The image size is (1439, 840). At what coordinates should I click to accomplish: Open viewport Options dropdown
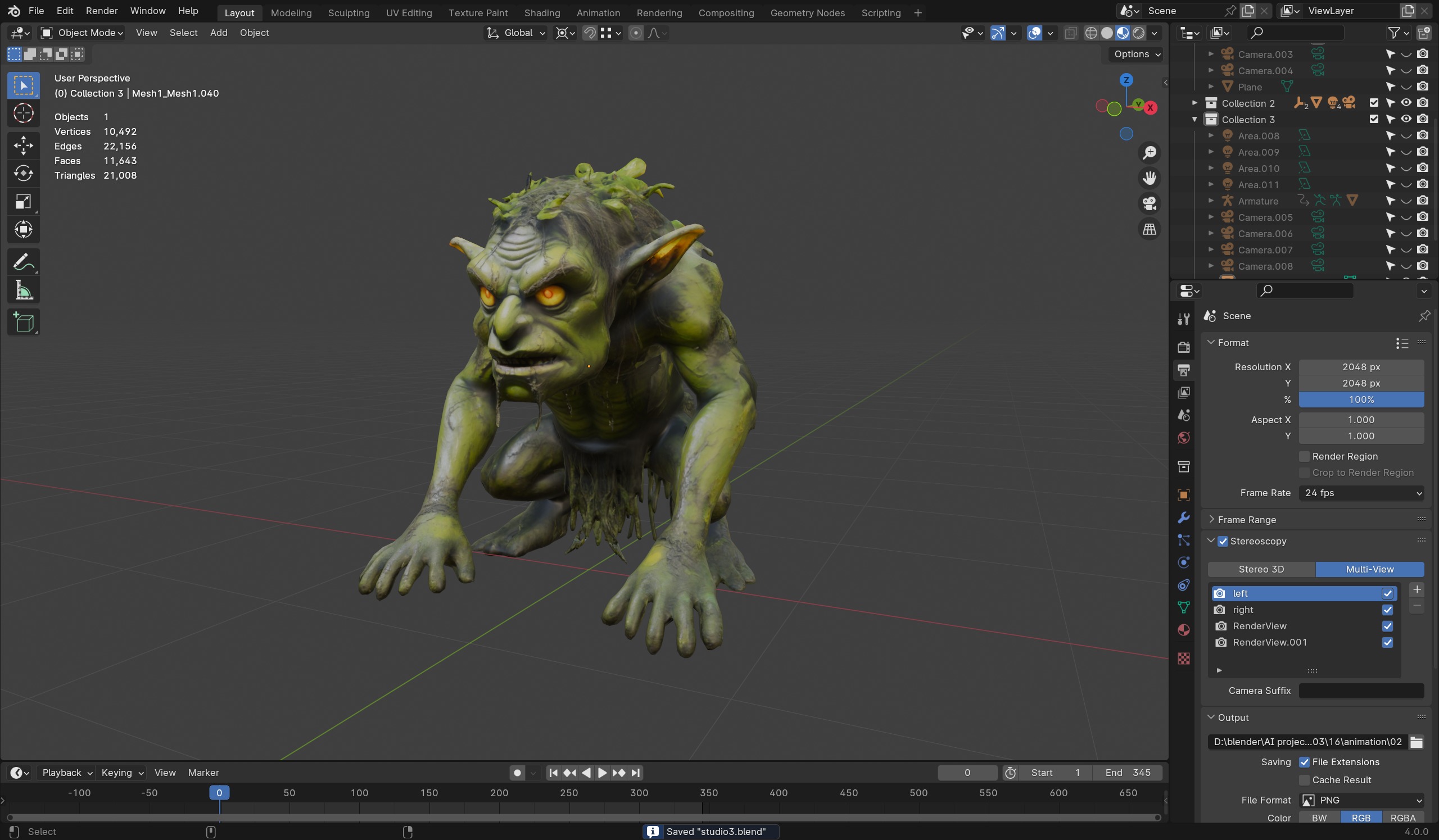(1137, 54)
